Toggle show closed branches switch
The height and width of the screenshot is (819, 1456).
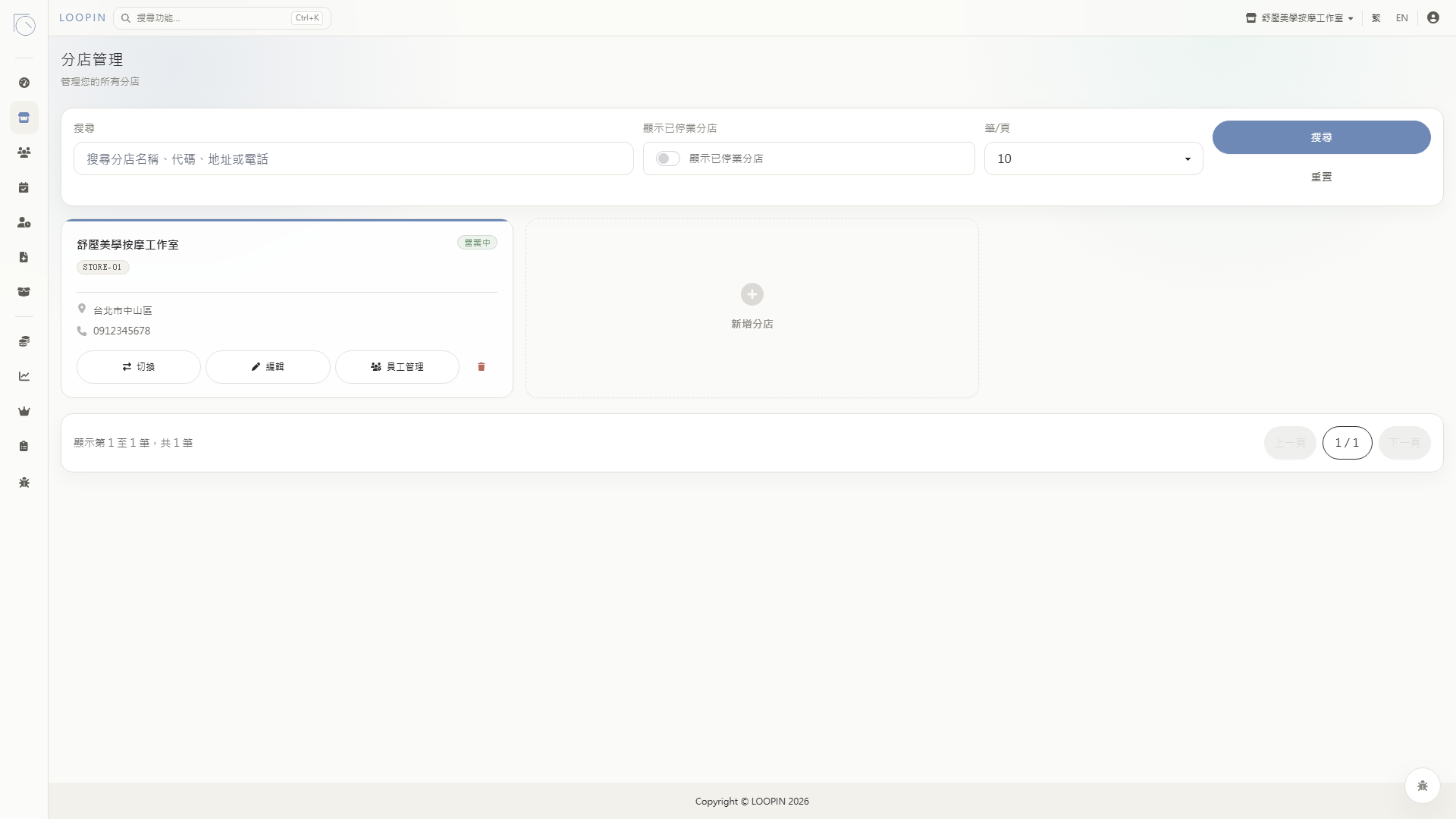coord(667,158)
